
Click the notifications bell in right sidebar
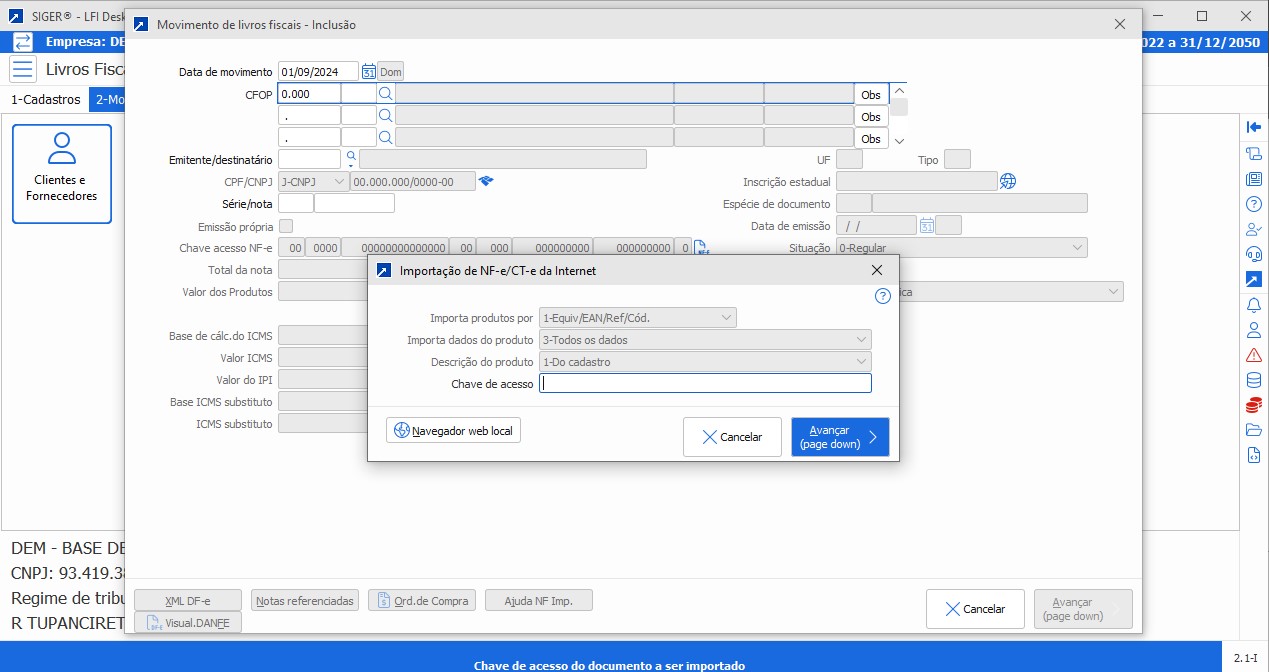pos(1253,305)
